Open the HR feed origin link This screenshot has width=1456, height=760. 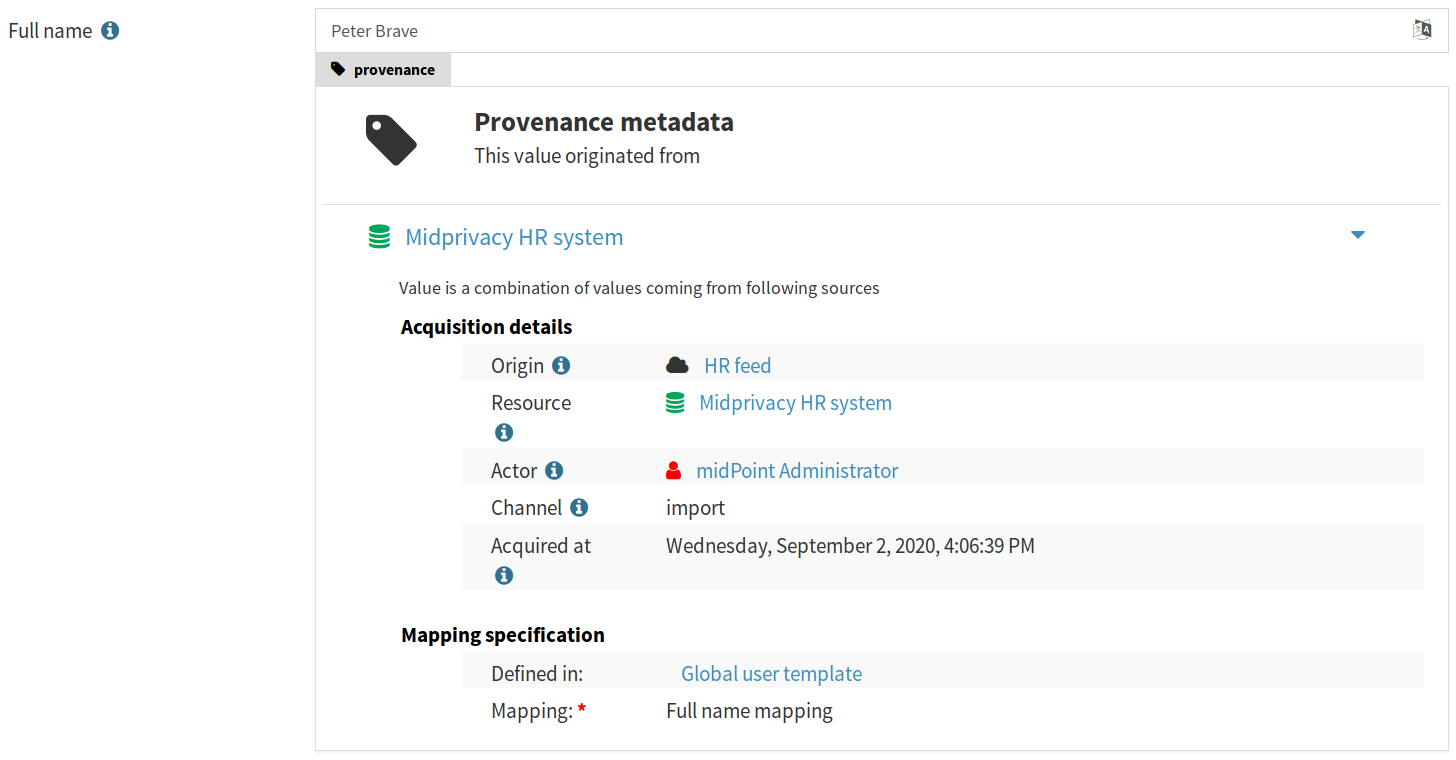737,365
